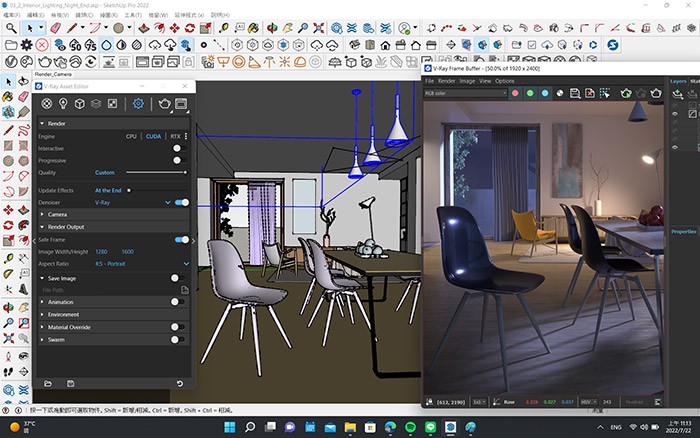Click the Settings gear icon in Asset Editor
700x438 pixels.
click(138, 103)
